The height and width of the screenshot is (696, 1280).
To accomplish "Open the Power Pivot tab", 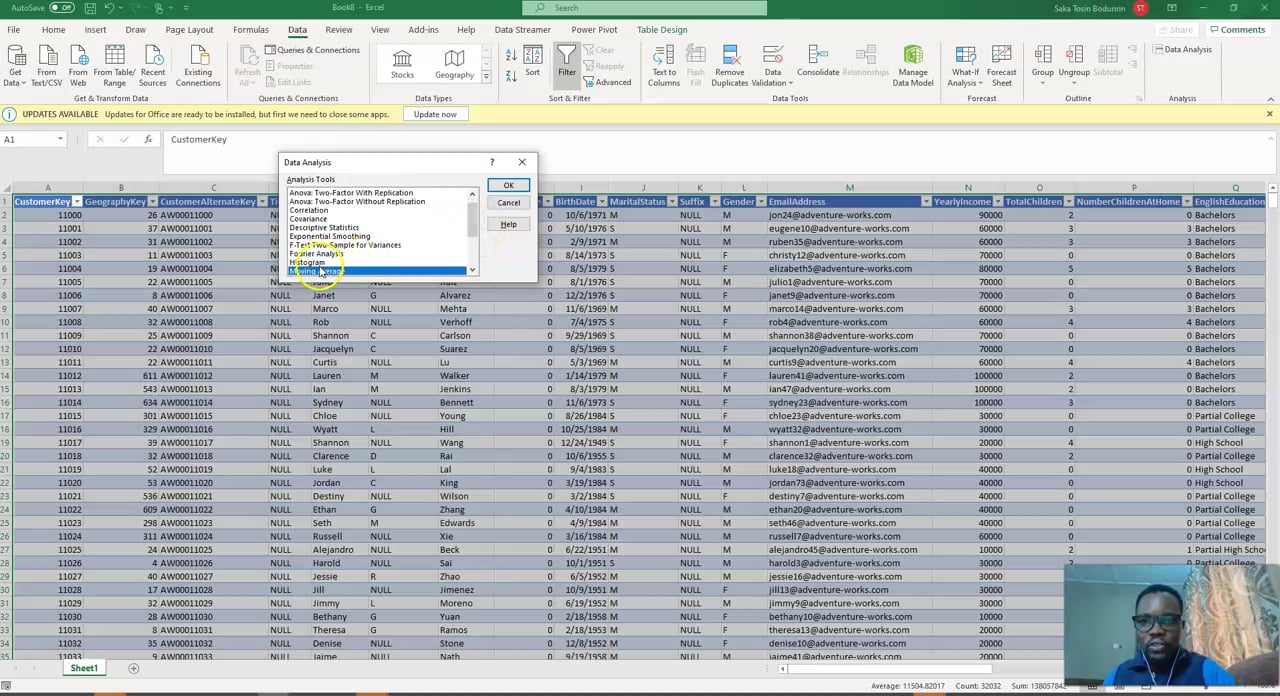I will (594, 30).
